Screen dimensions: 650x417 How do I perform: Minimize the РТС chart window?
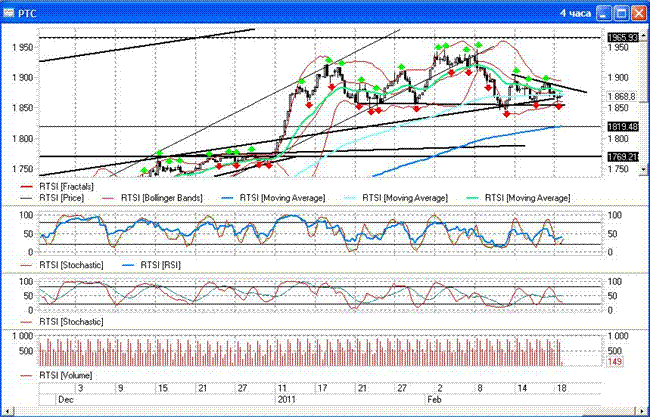[604, 13]
